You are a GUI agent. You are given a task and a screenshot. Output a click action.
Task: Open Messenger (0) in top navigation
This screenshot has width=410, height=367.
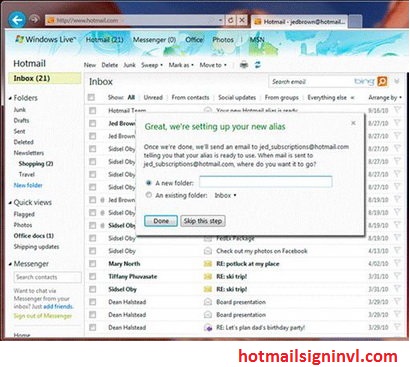tap(154, 40)
